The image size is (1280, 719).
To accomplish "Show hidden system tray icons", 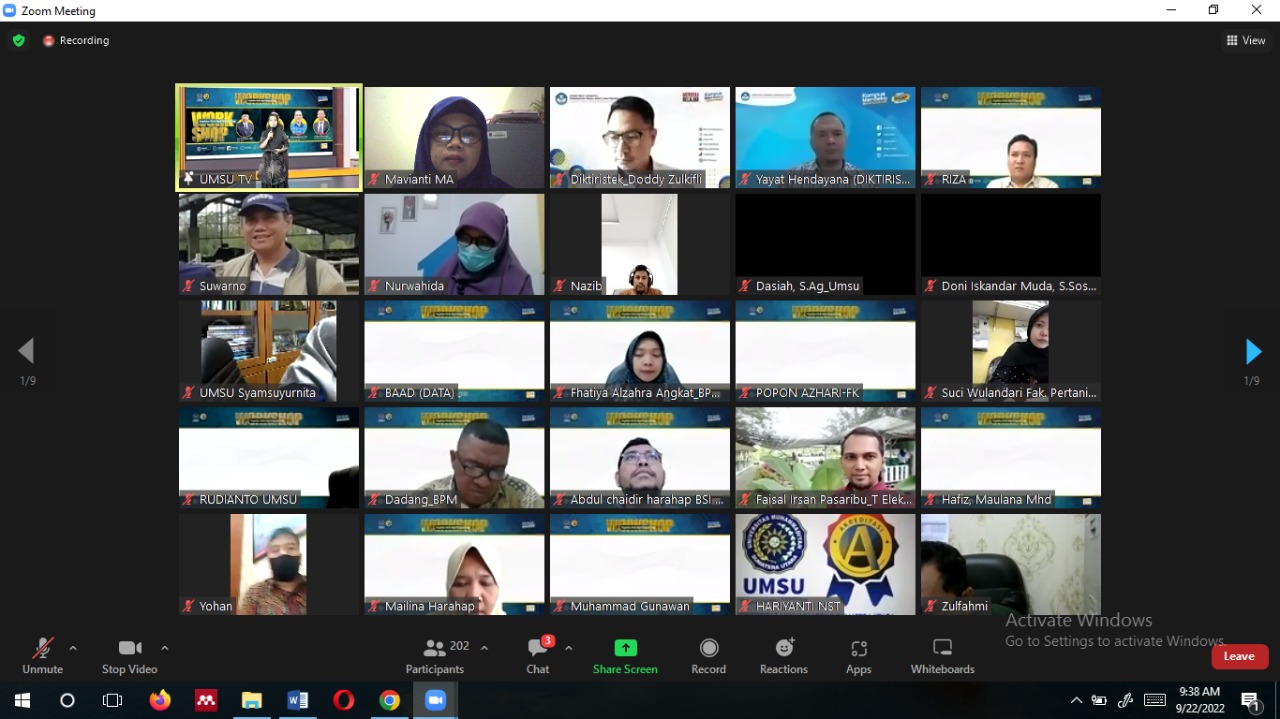I will (x=1076, y=700).
